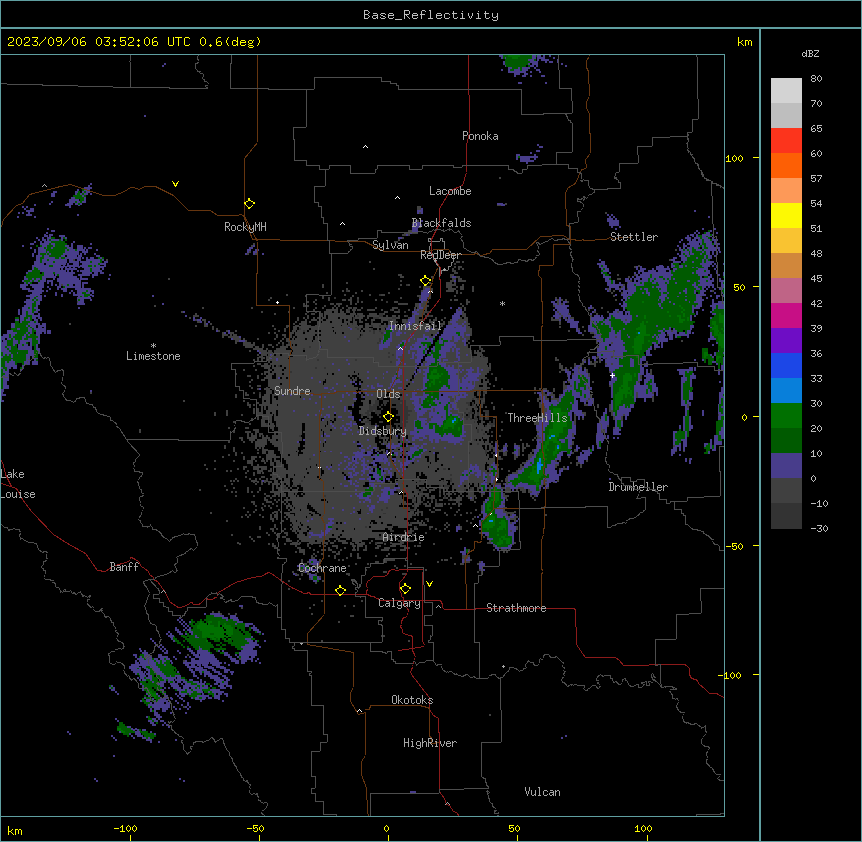Click the Vulcan town label

tap(543, 792)
